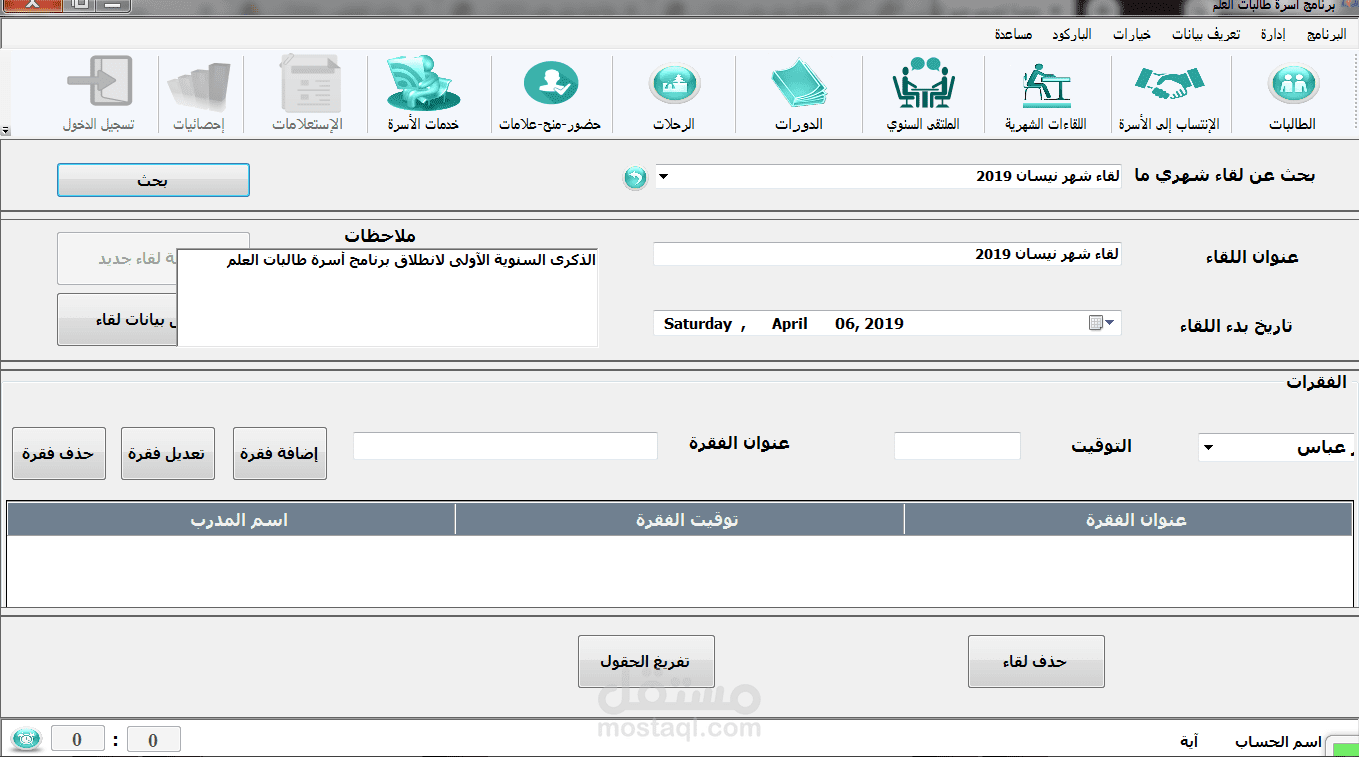Click the تفريغ الحقول clear fields button

click(646, 661)
